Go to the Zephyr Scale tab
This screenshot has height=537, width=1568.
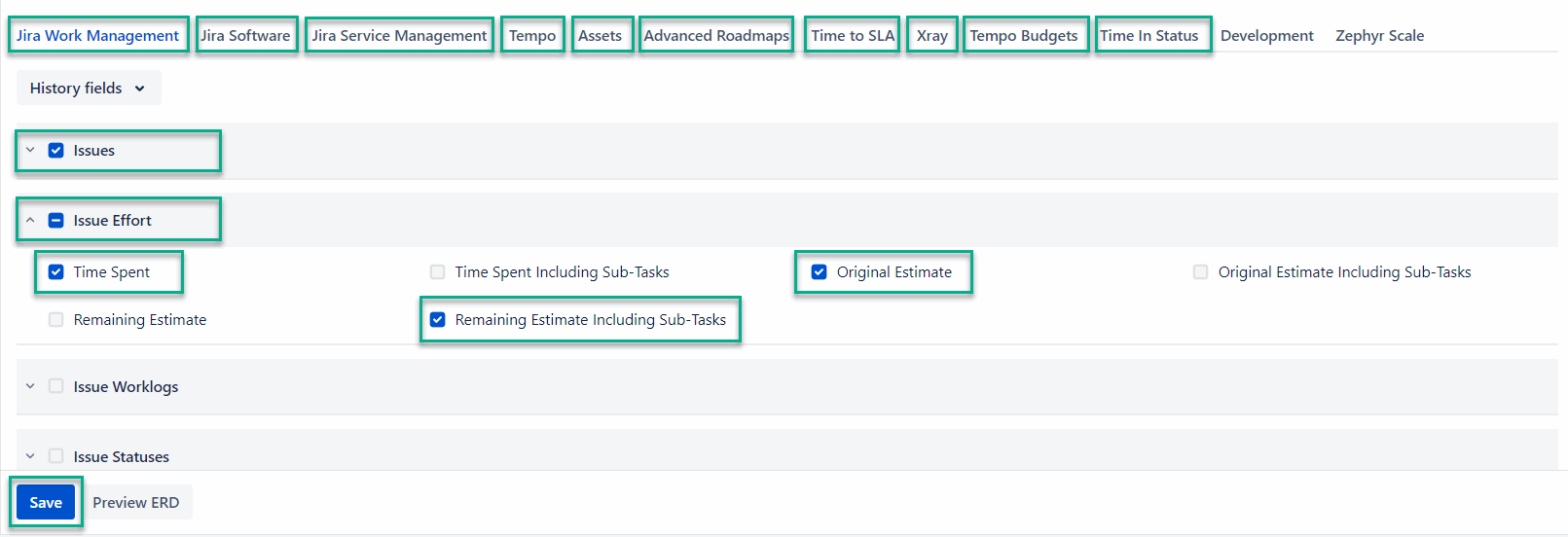click(x=1379, y=36)
